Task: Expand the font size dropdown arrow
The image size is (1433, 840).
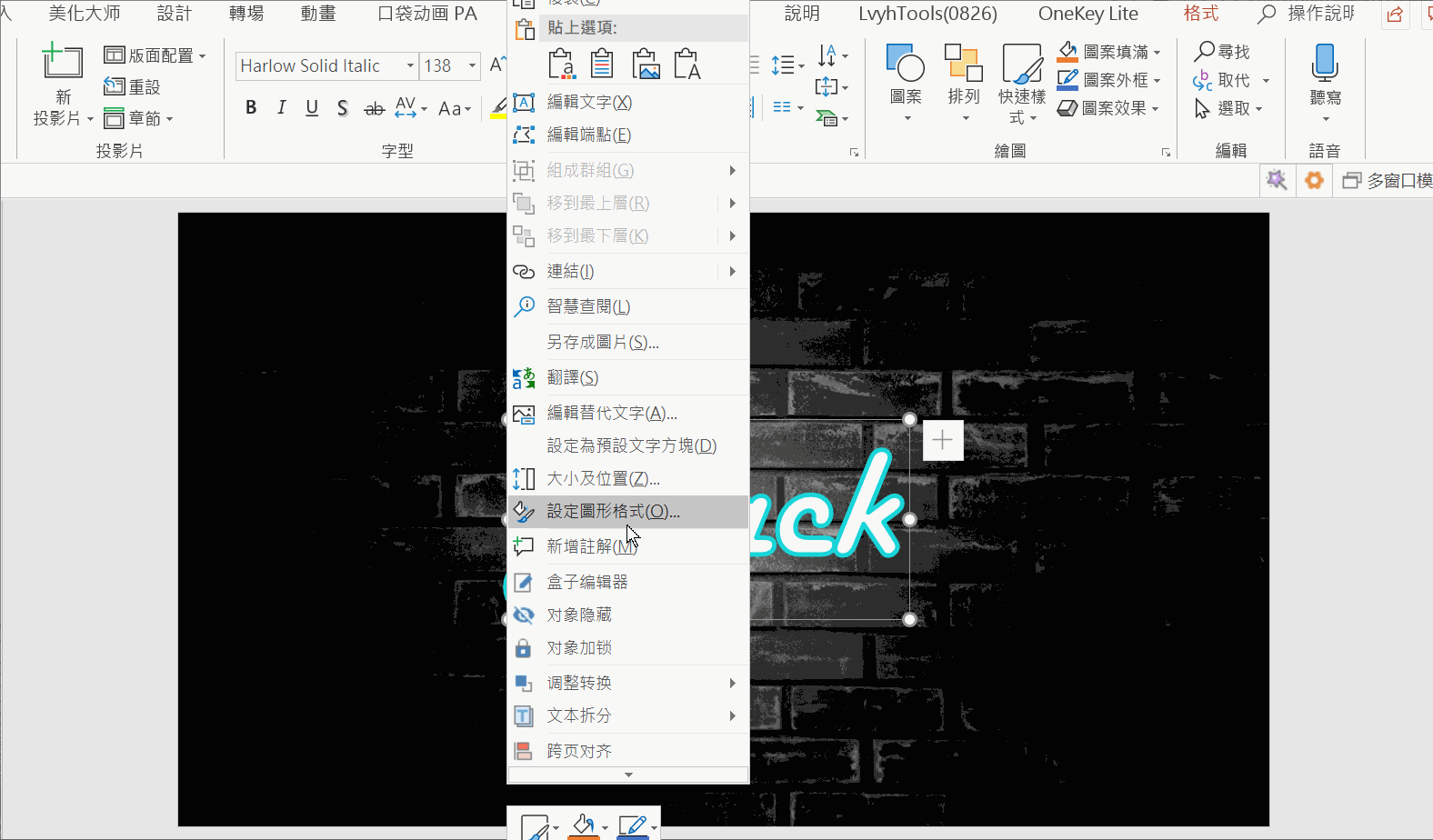Action: point(472,65)
